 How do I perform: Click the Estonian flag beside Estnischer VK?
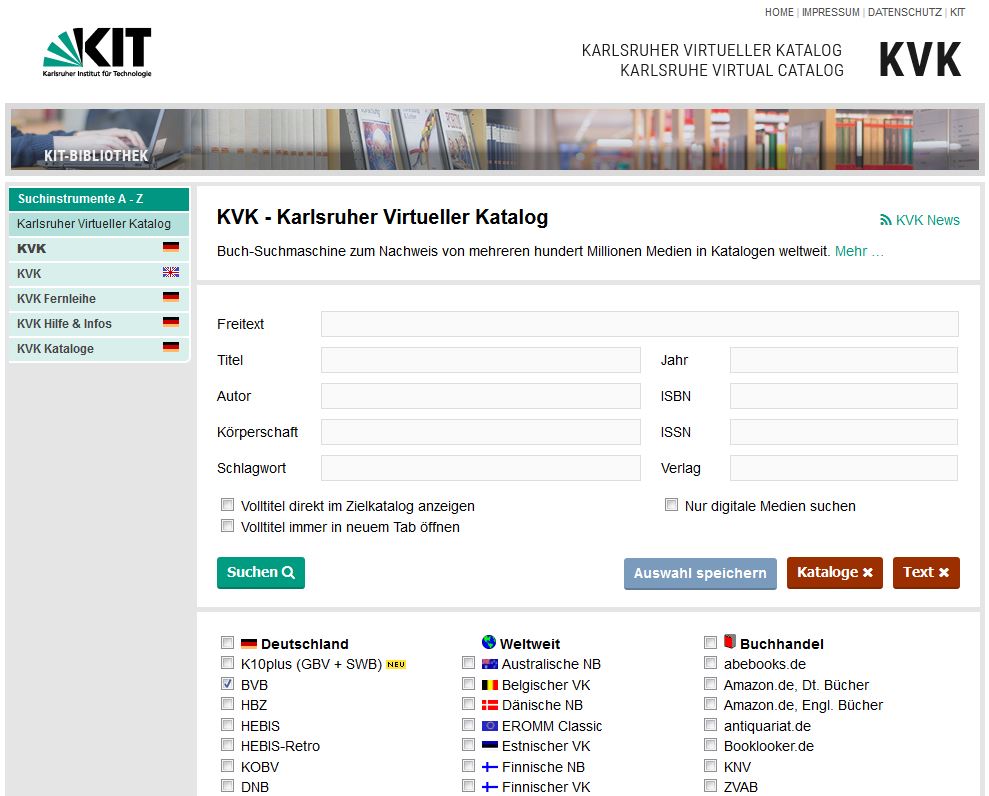(x=489, y=746)
